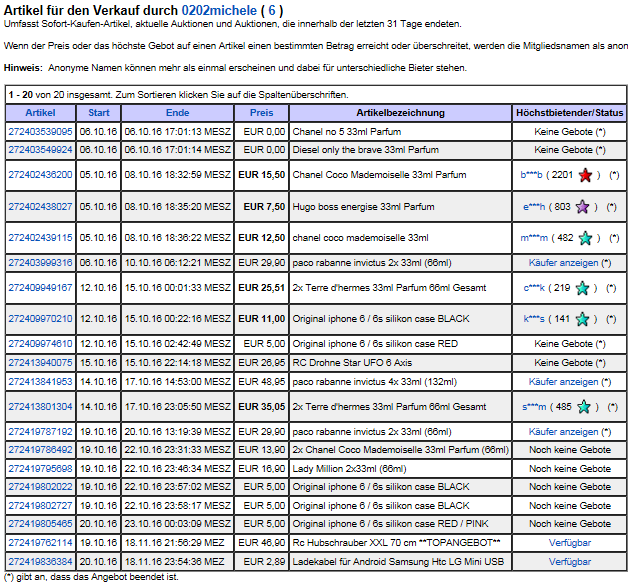Open item 272419788492

pyautogui.click(x=40, y=450)
